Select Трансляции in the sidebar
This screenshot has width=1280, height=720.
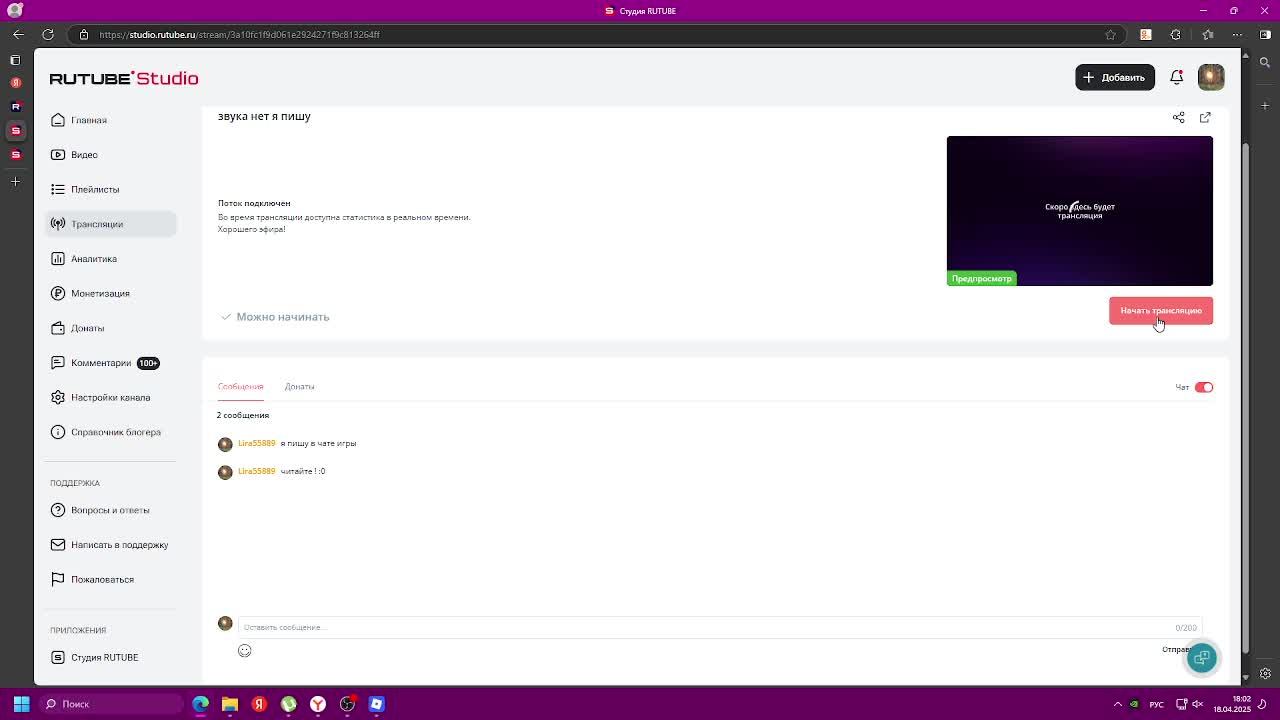[110, 224]
